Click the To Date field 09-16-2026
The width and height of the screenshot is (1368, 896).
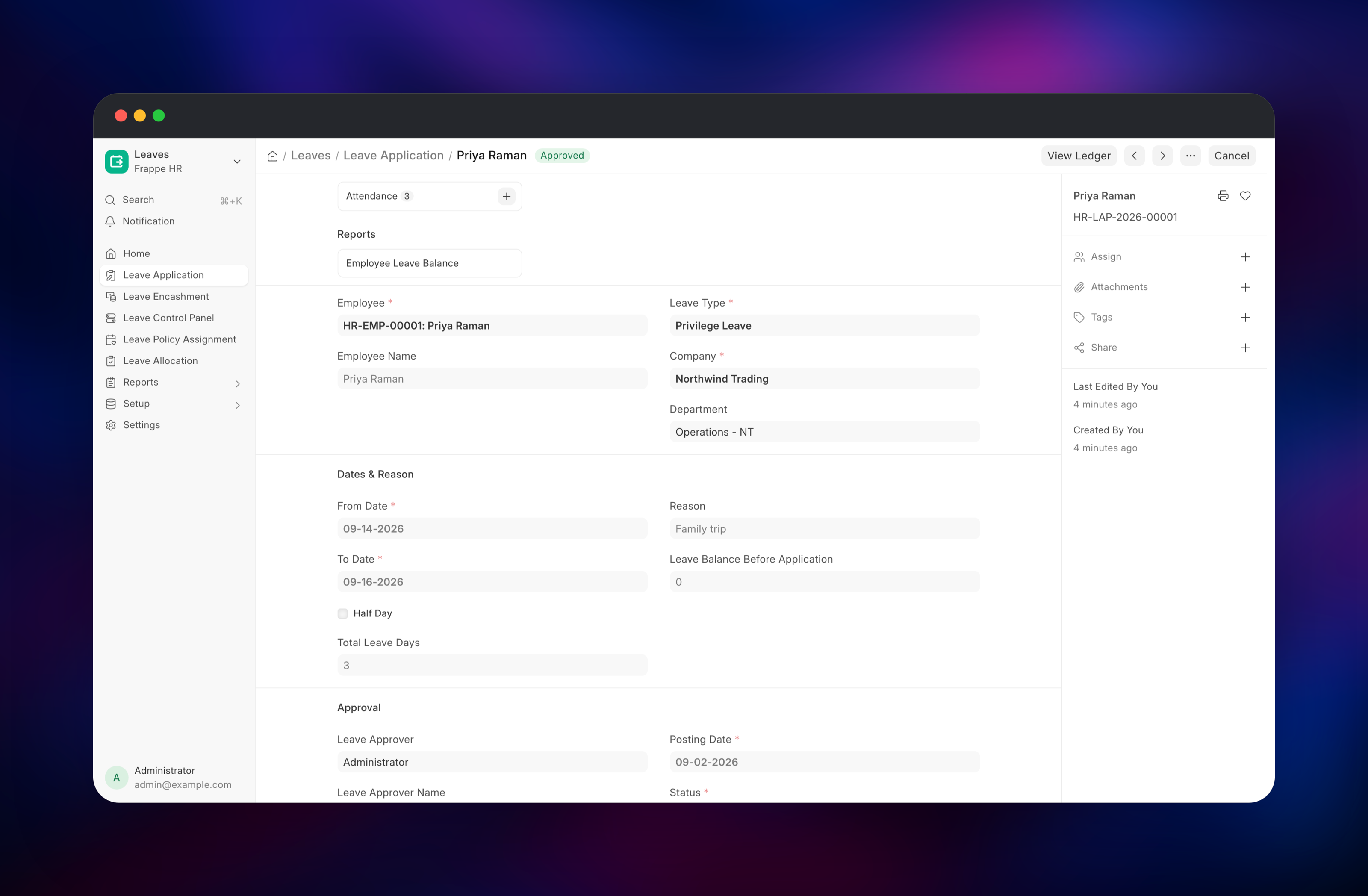click(492, 582)
